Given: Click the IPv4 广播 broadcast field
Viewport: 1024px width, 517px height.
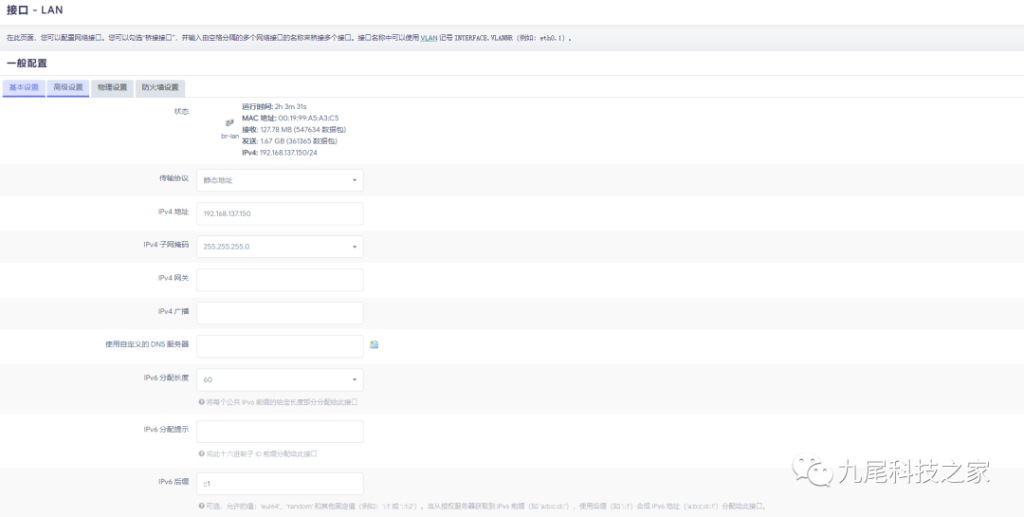Looking at the screenshot, I should tap(279, 312).
